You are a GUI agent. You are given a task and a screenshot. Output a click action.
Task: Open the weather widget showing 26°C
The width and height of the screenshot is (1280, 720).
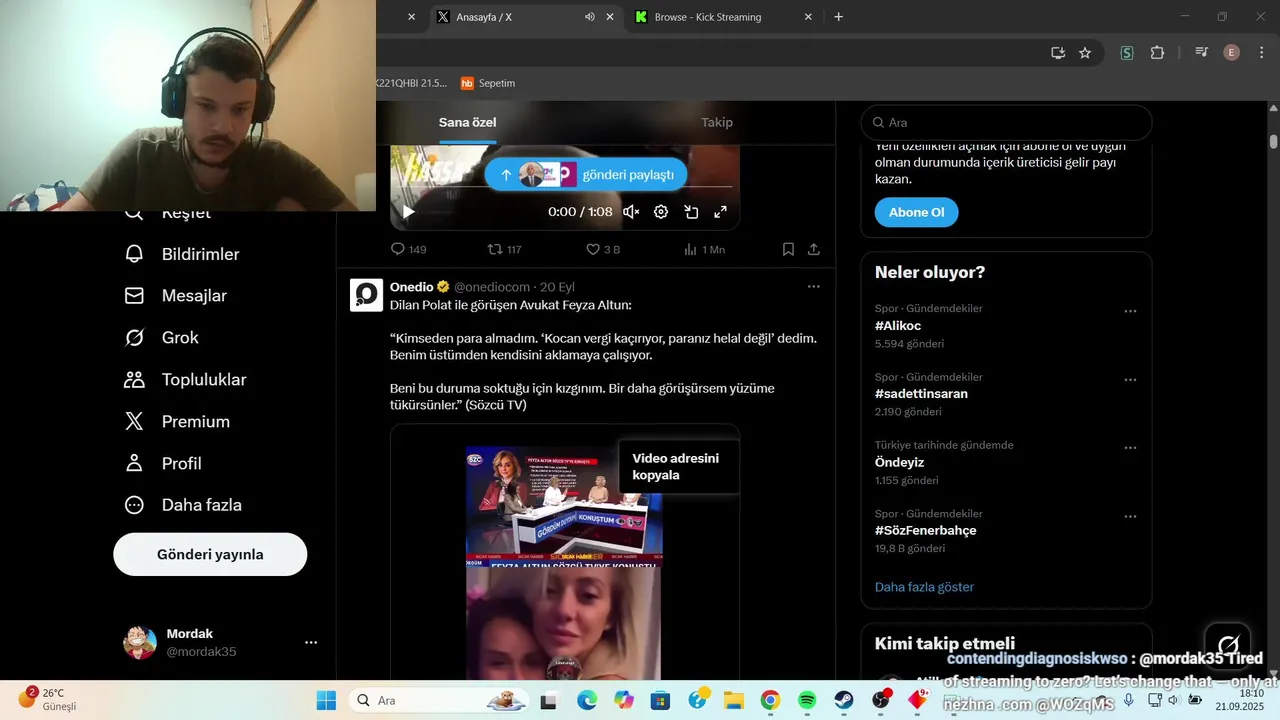(48, 699)
